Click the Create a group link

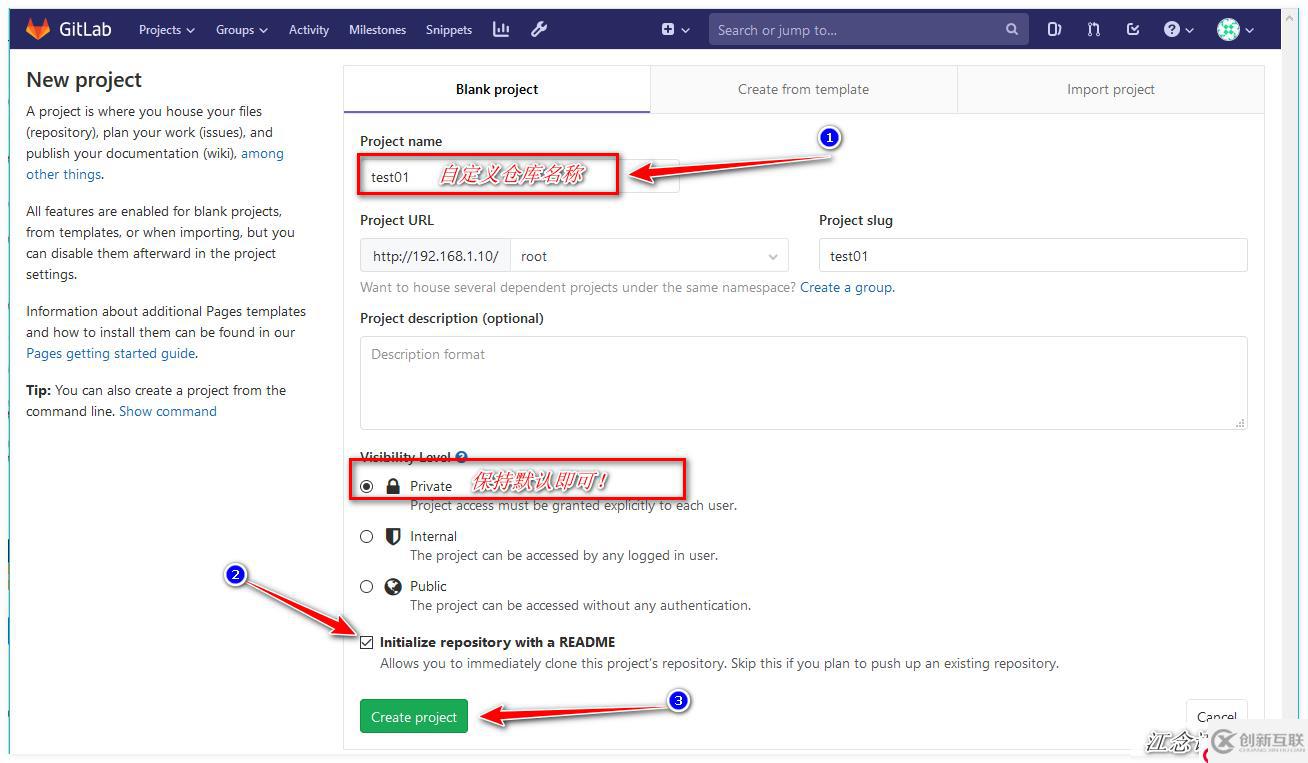click(846, 287)
